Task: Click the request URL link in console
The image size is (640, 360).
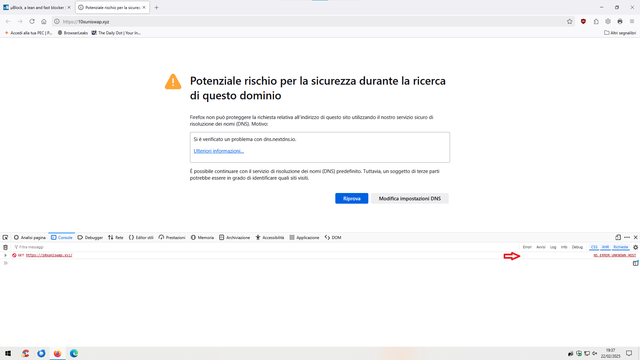Action: pos(49,255)
